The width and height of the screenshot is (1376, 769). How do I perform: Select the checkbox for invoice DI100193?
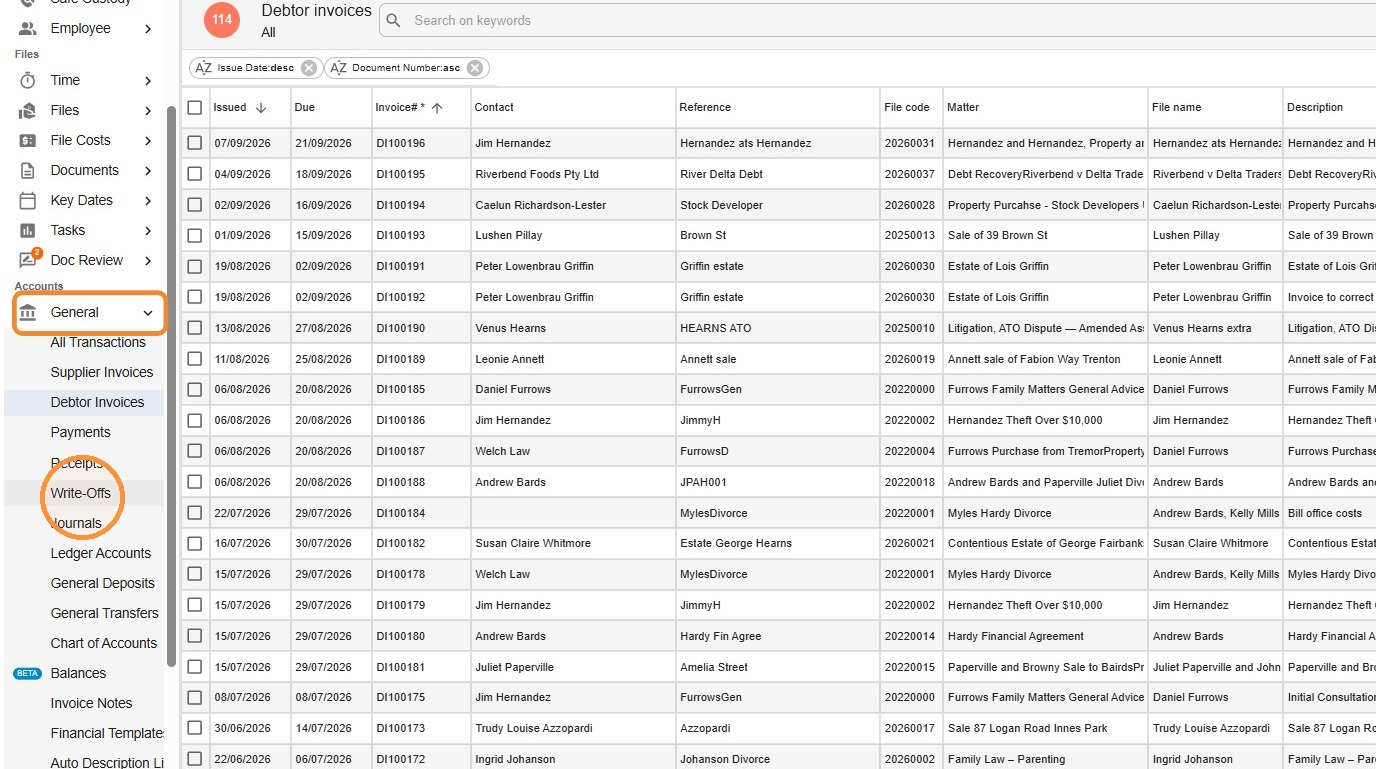tap(195, 235)
